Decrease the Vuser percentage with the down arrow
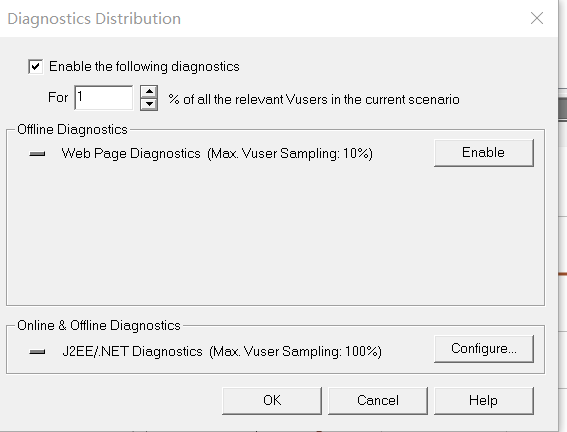567x432 pixels. tap(149, 104)
